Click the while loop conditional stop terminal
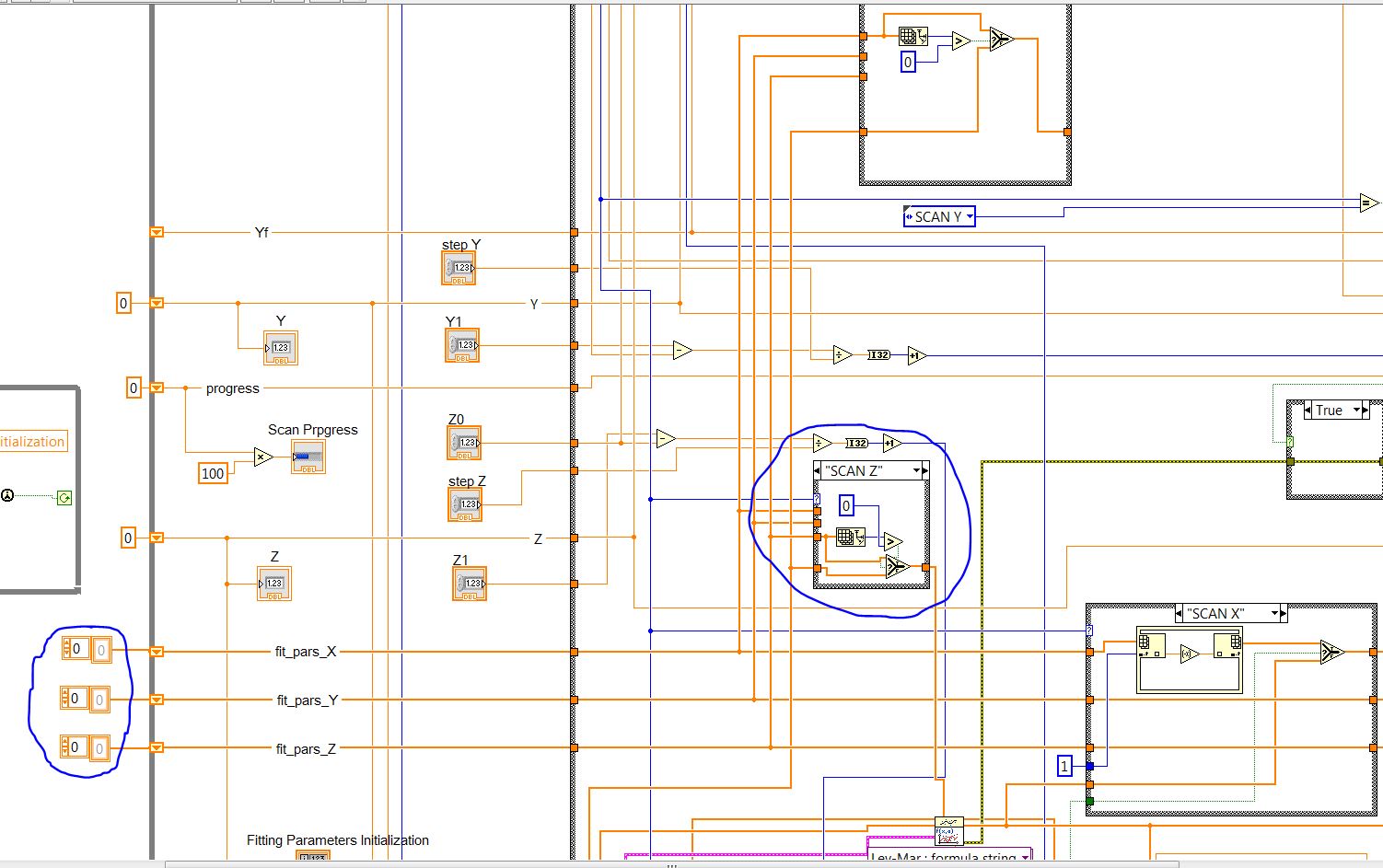Image resolution: width=1383 pixels, height=868 pixels. [x=64, y=498]
